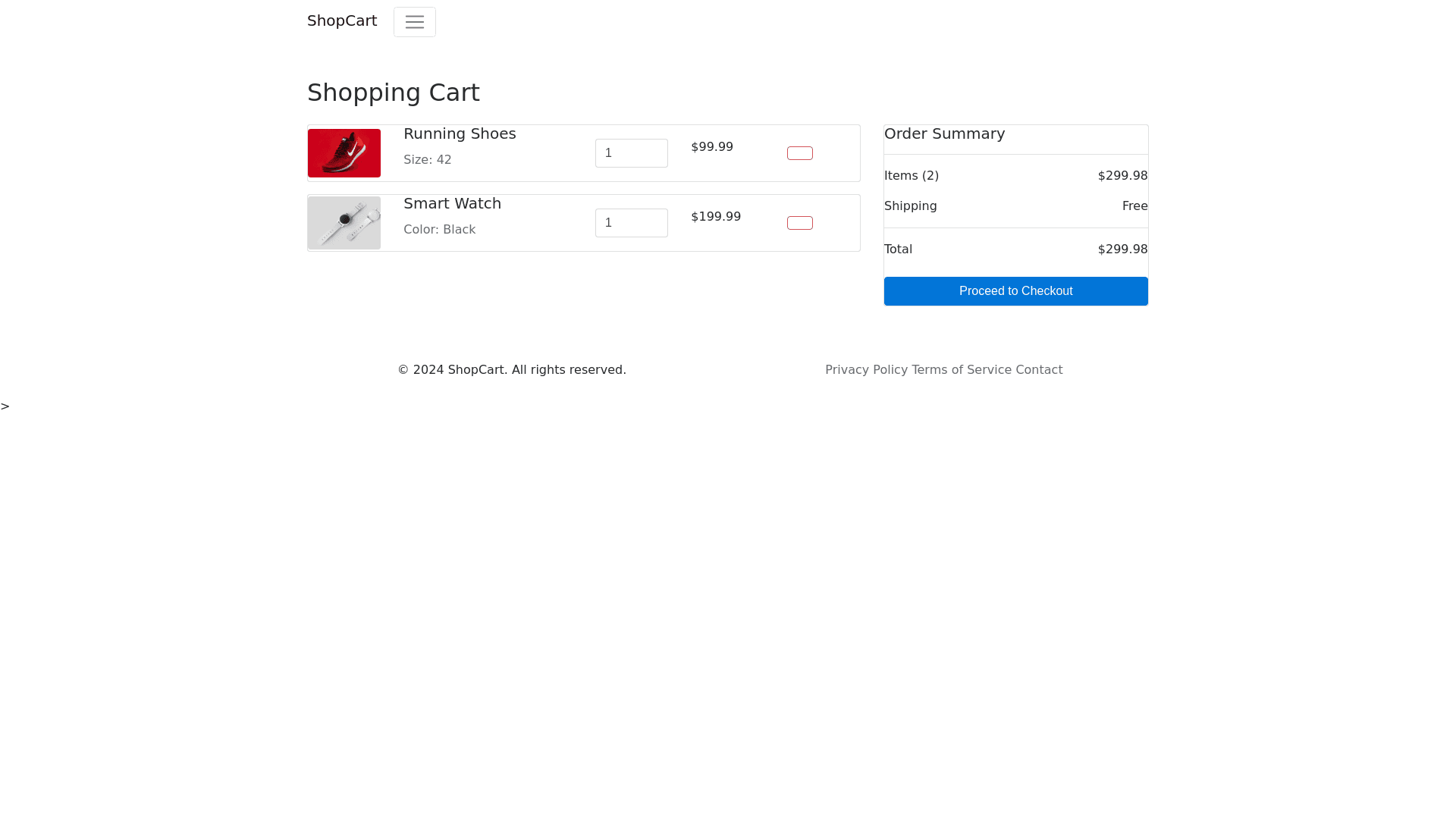Screen dimensions: 1456x819
Task: Click the red remove button for Running Shoes
Action: 799,153
